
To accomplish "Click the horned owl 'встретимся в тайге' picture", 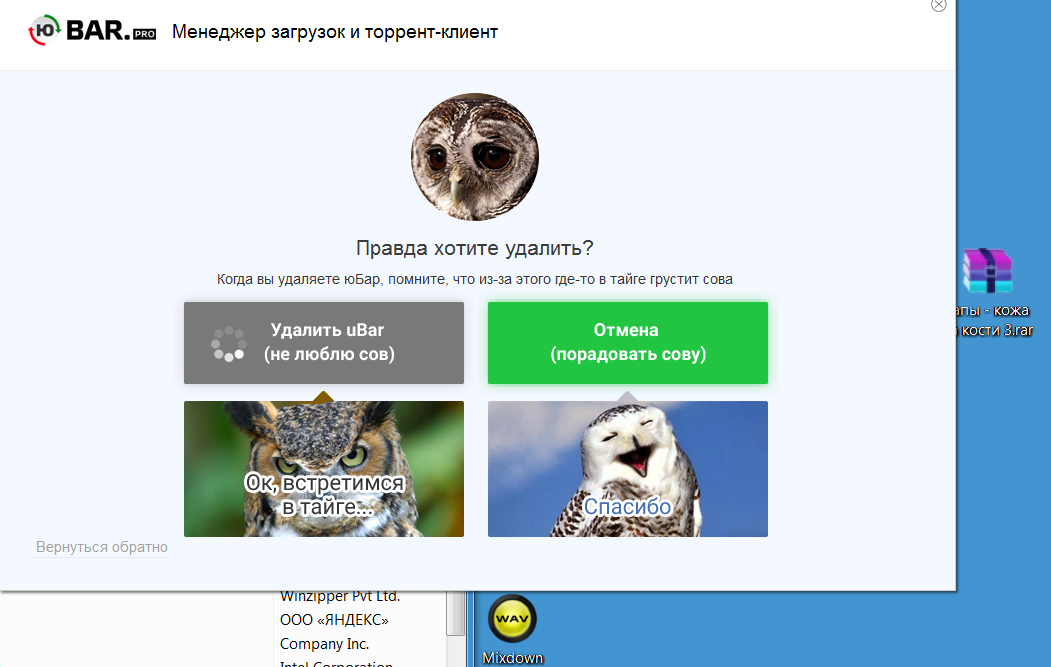I will 323,469.
